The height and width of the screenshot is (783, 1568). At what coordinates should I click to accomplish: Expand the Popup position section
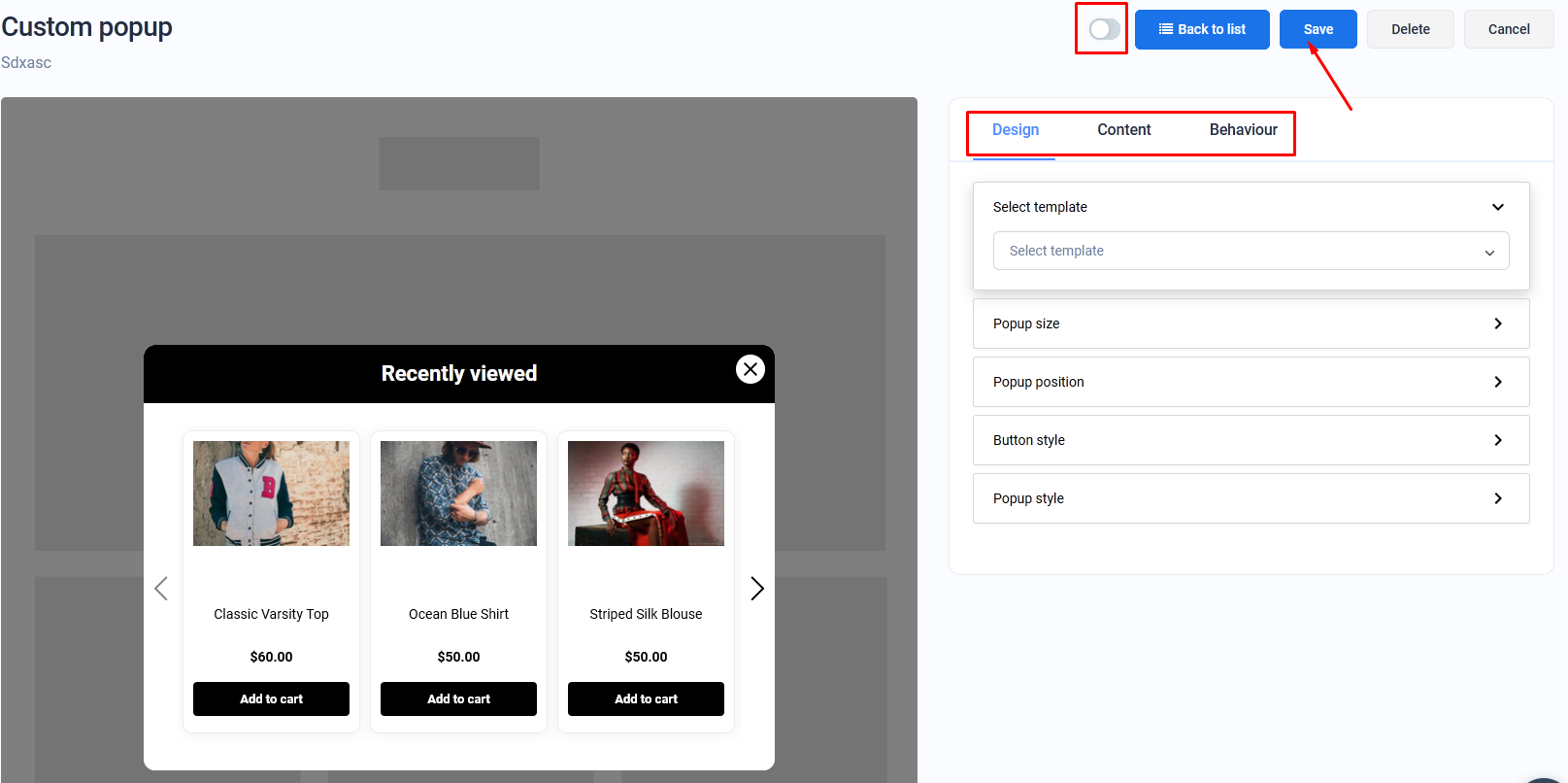[x=1251, y=382]
